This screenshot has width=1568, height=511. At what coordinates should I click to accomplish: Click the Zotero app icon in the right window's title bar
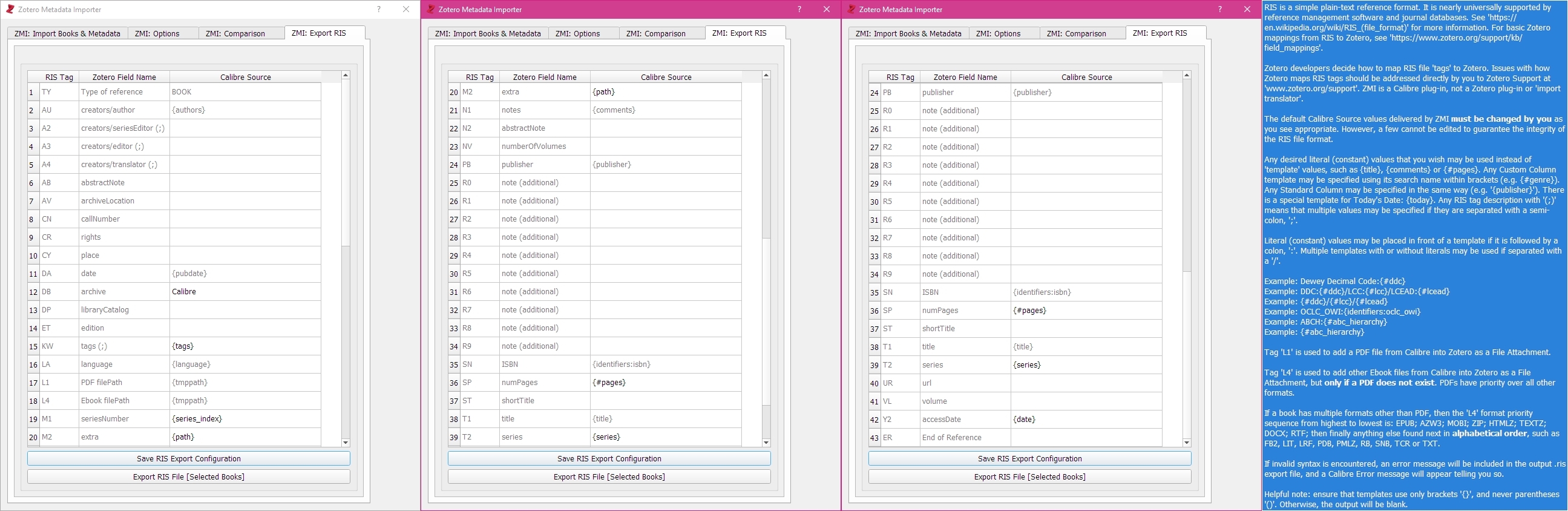(x=851, y=9)
